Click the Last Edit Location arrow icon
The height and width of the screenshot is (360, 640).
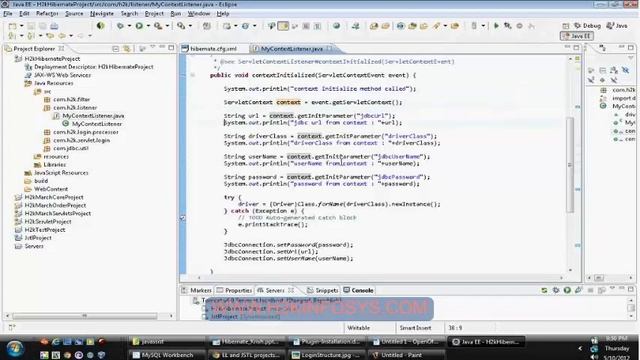point(50,36)
